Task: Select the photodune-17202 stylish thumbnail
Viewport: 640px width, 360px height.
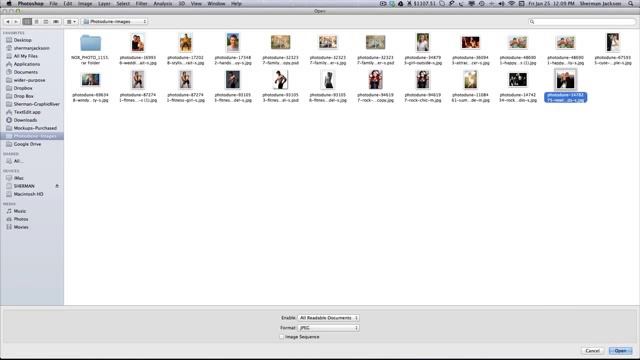Action: tap(185, 42)
